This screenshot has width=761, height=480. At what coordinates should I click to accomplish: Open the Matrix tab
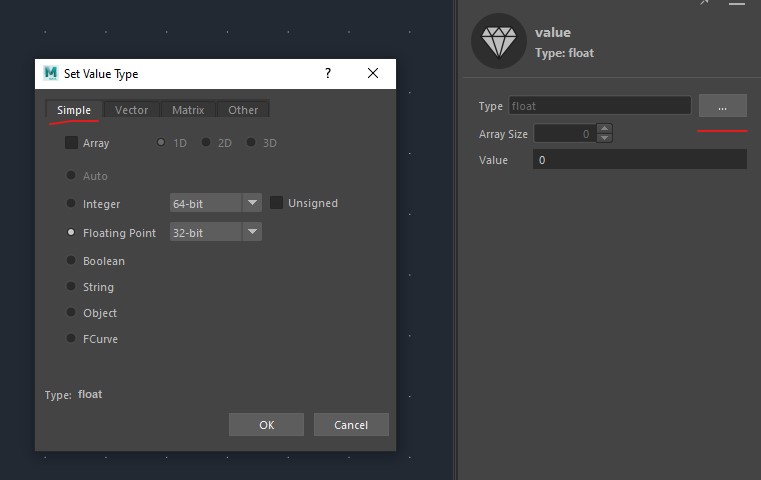point(188,110)
